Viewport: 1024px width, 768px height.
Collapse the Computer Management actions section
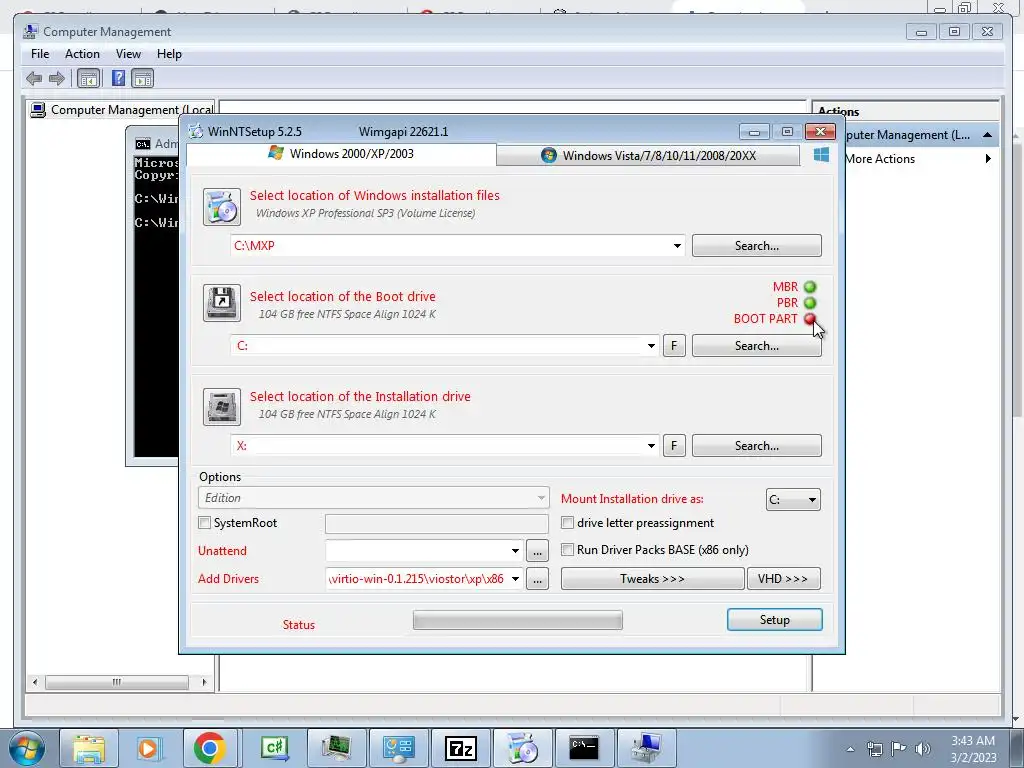tap(987, 135)
